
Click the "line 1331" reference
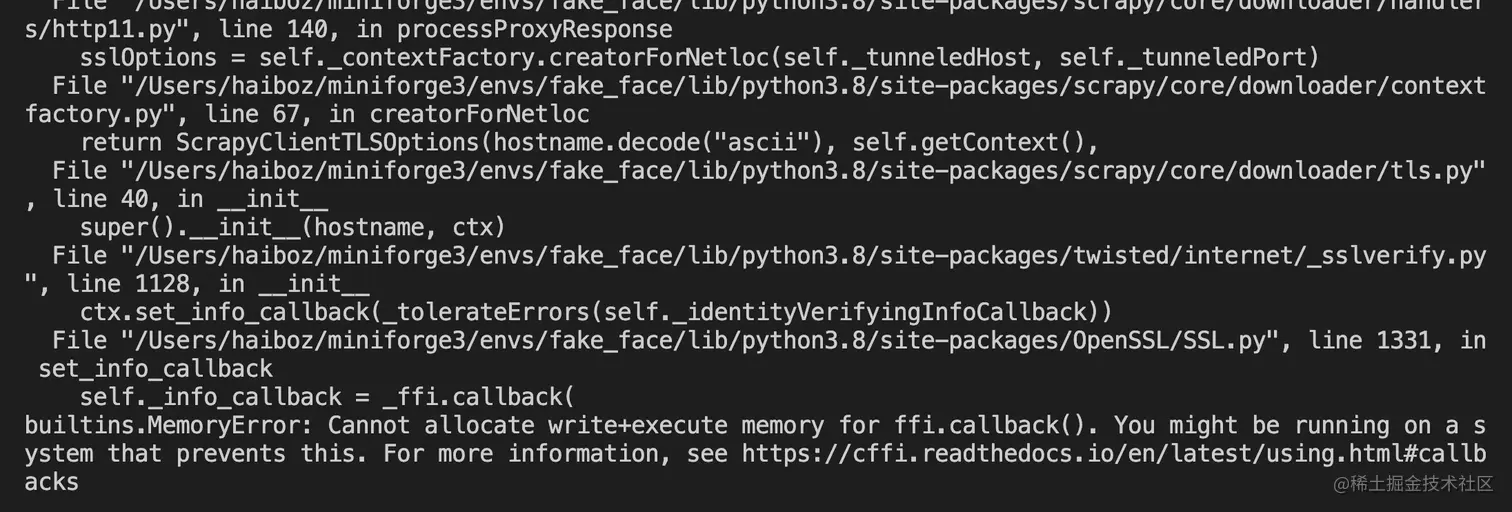point(1370,341)
